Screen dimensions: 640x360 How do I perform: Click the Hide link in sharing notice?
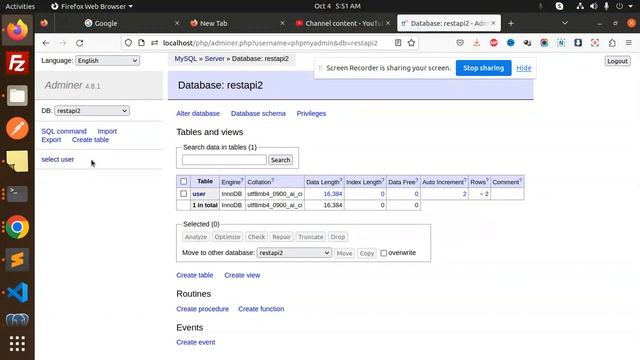524,68
